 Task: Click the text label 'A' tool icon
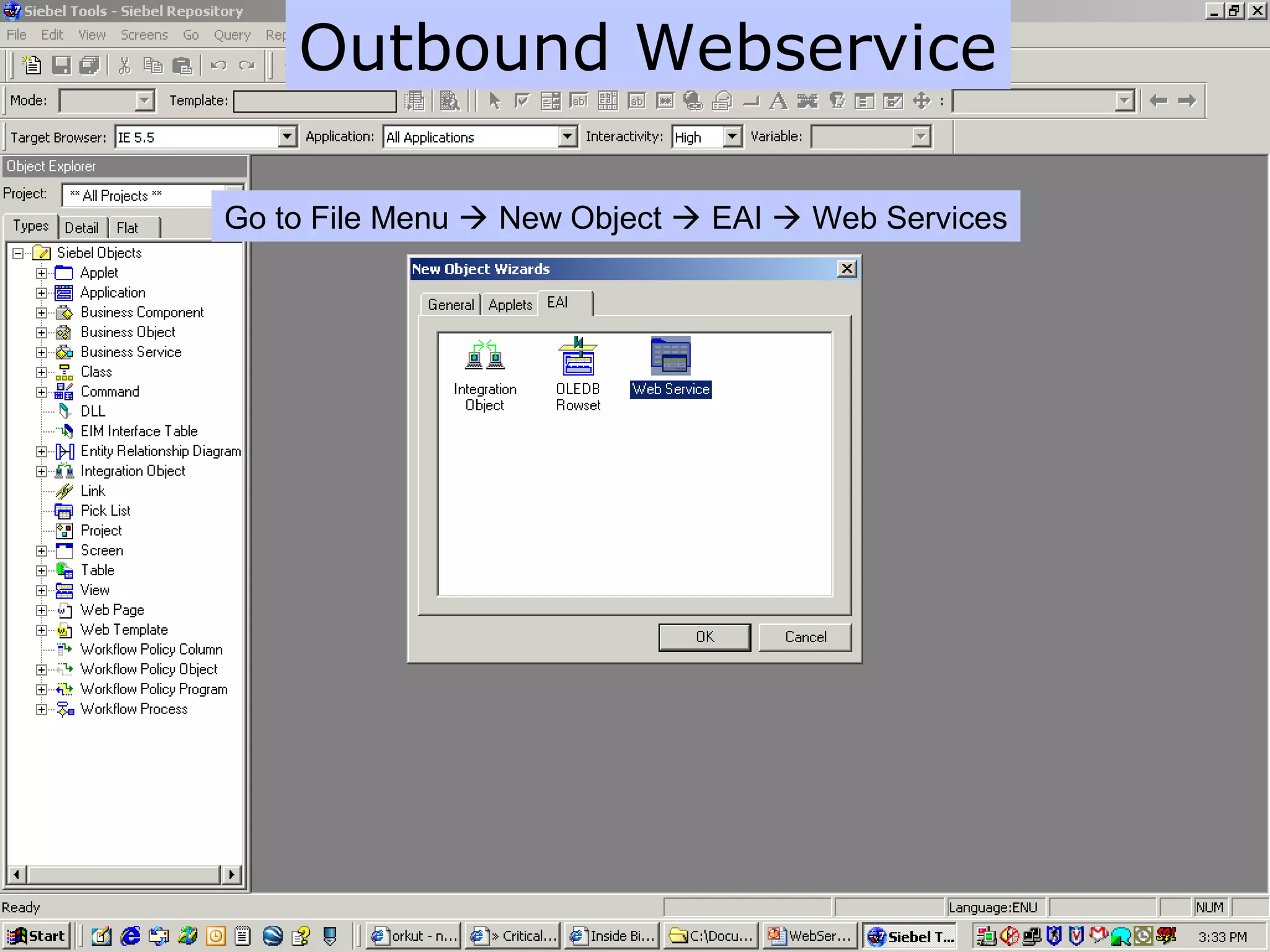778,100
